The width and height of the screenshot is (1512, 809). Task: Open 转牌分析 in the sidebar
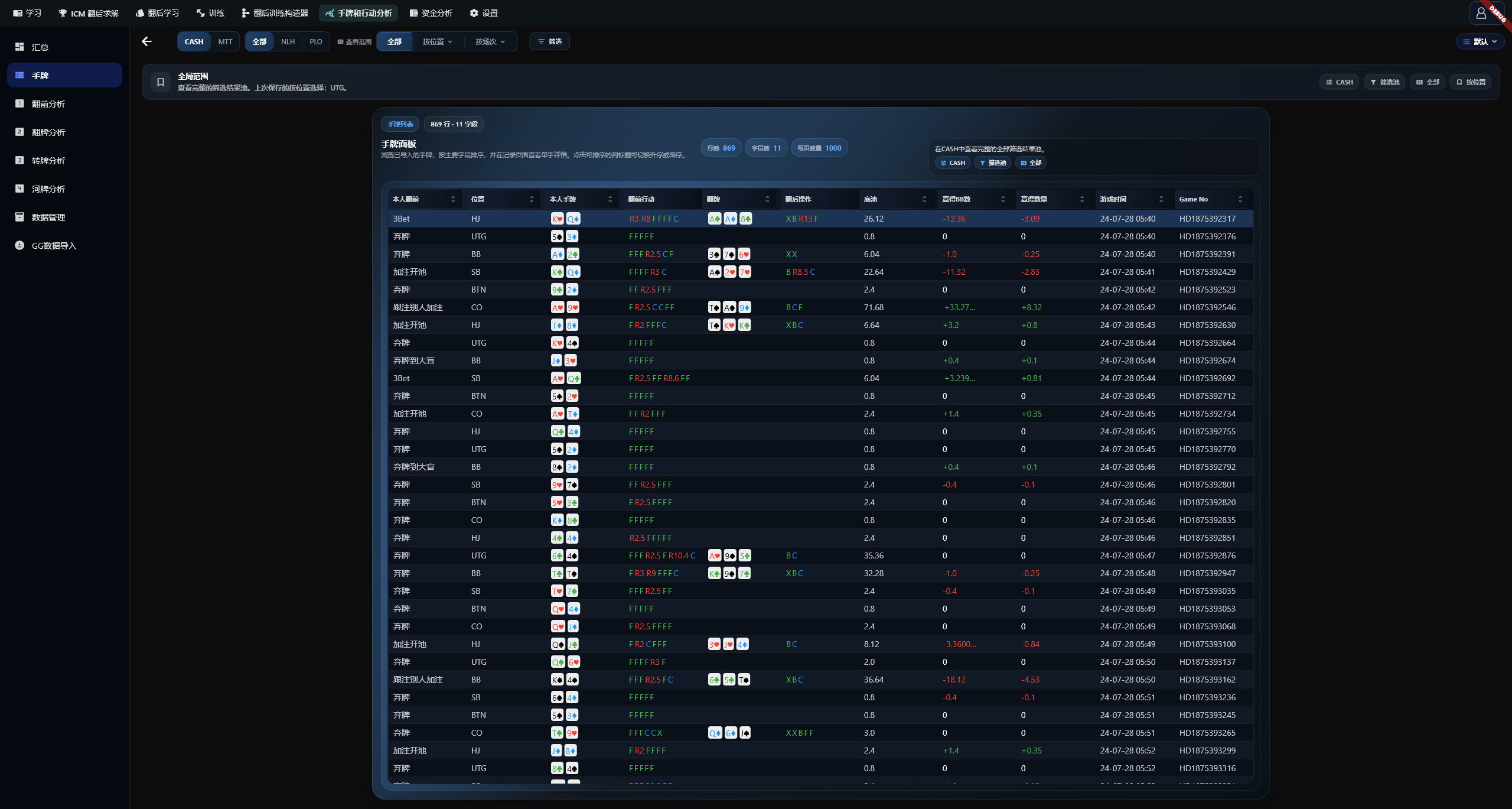[64, 160]
